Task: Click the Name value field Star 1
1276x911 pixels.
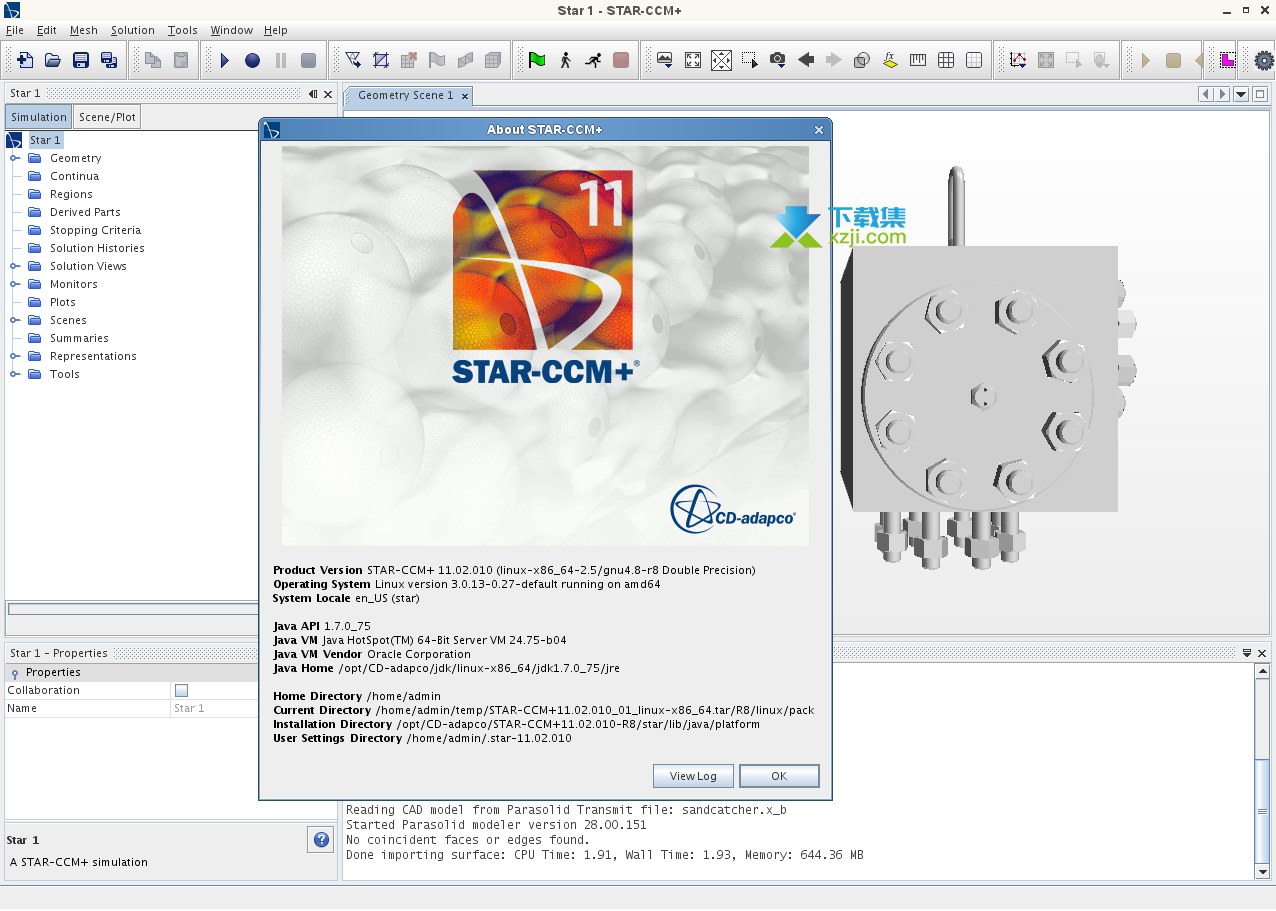Action: (x=255, y=708)
